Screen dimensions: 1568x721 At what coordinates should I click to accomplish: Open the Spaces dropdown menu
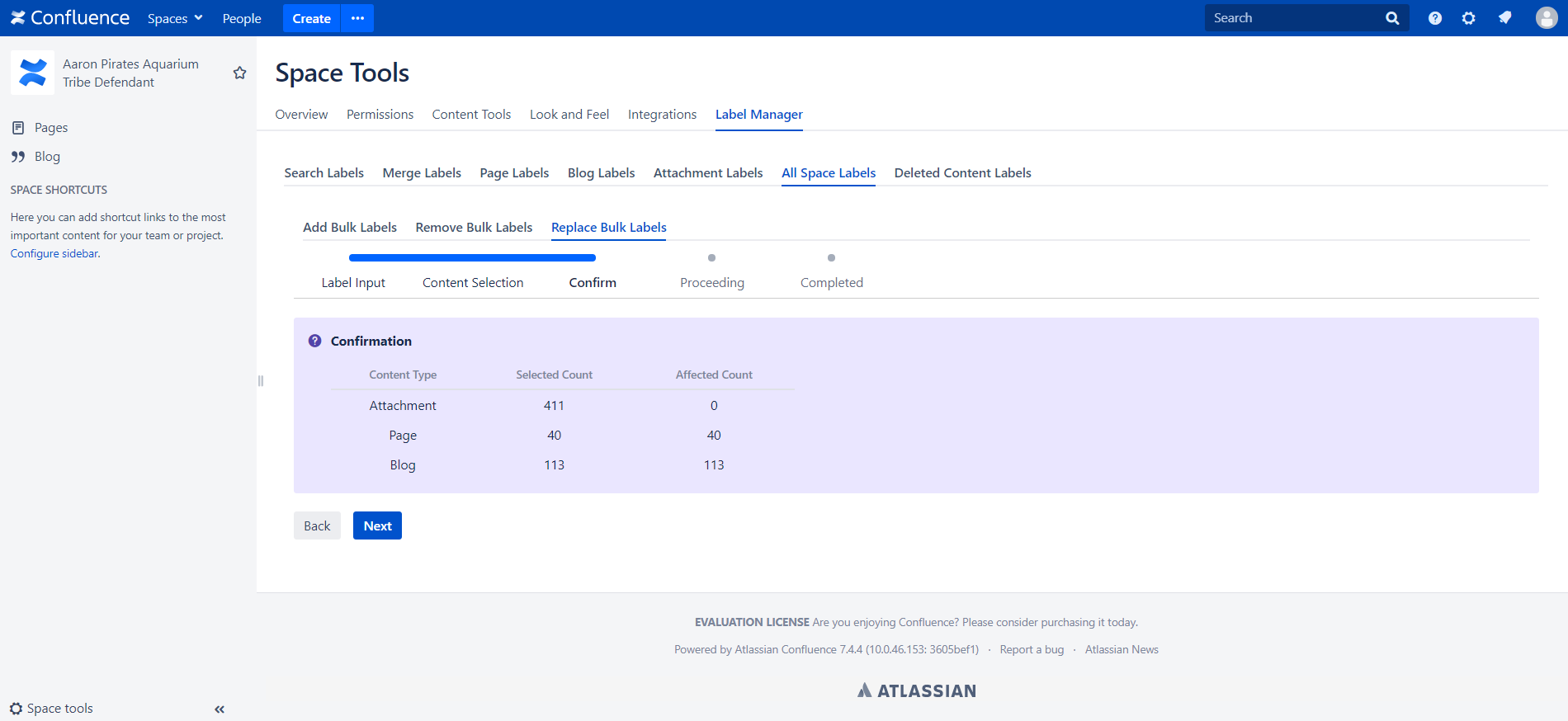click(x=175, y=18)
